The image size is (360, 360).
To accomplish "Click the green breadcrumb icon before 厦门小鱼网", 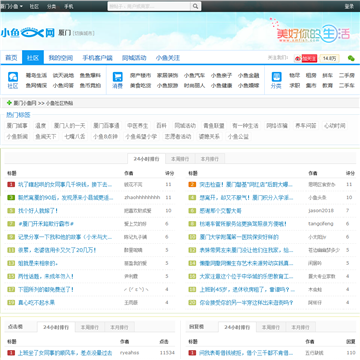I will click(9, 103).
